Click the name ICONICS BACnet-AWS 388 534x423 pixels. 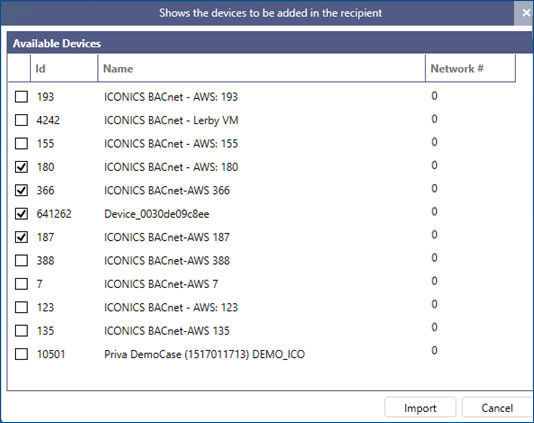coord(167,261)
